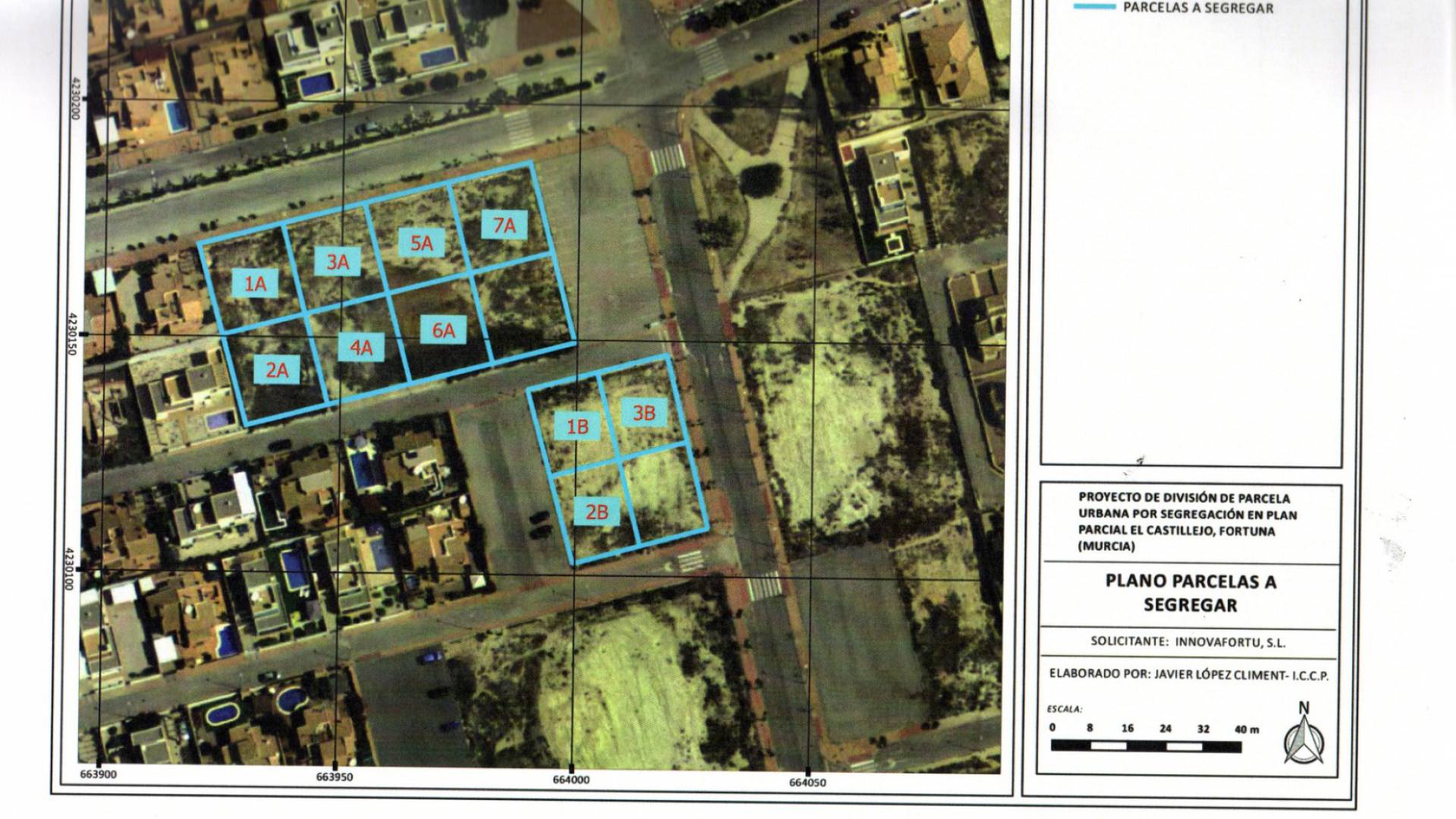The image size is (1456, 819).
Task: Click the x-coordinate label 664050
Action: point(807,783)
